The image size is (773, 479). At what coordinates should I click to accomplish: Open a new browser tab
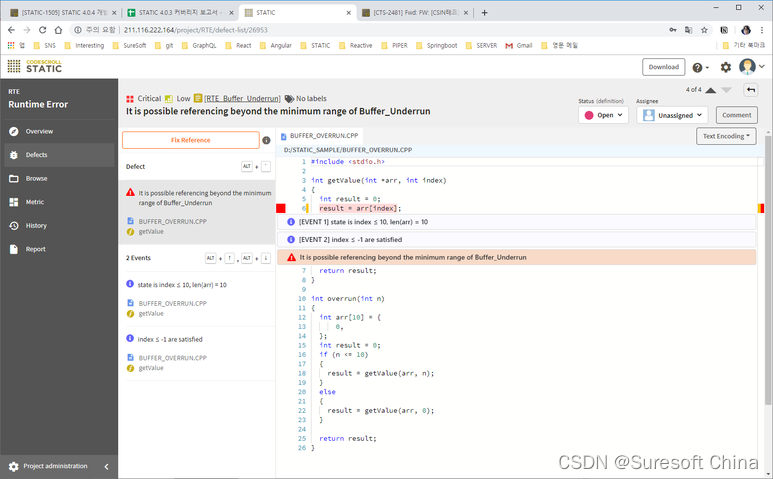485,13
